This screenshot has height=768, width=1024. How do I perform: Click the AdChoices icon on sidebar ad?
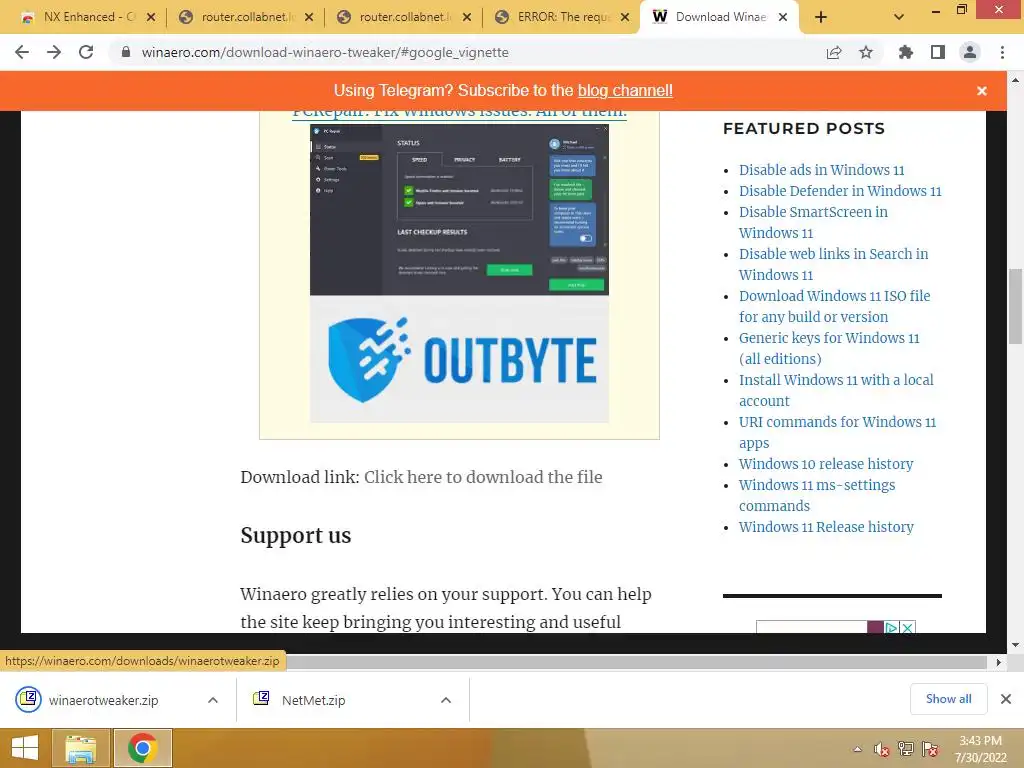891,628
